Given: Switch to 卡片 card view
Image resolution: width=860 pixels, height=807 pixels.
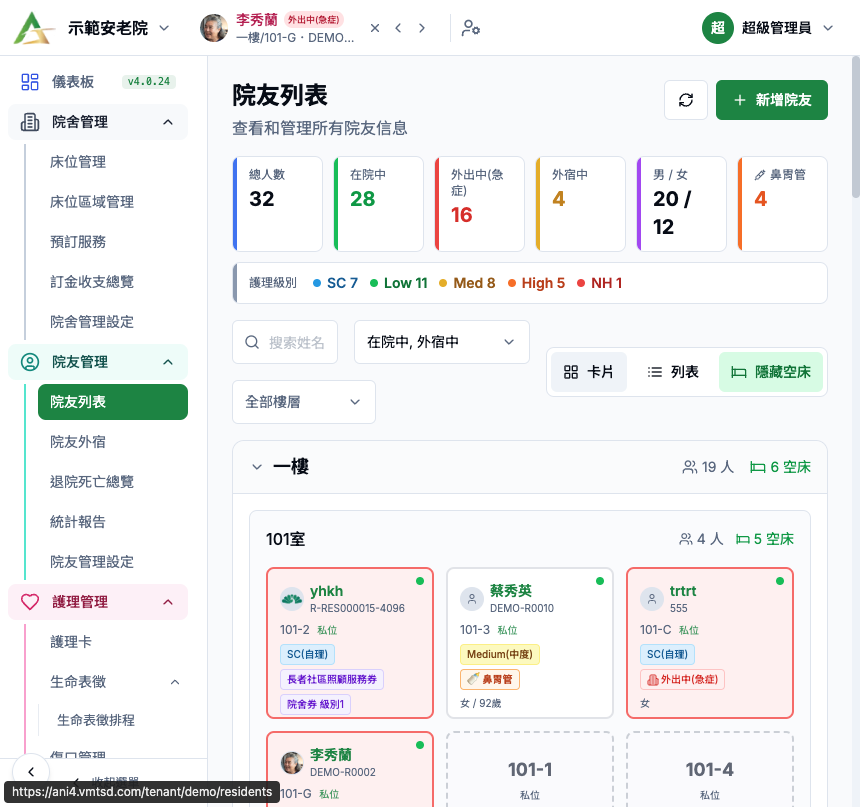Looking at the screenshot, I should tap(589, 372).
